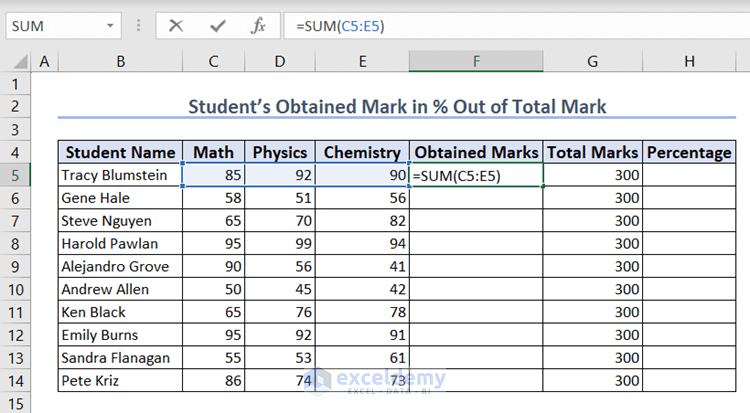Cancel the formula entry with X icon
Viewport: 750px width, 413px height.
pyautogui.click(x=176, y=26)
